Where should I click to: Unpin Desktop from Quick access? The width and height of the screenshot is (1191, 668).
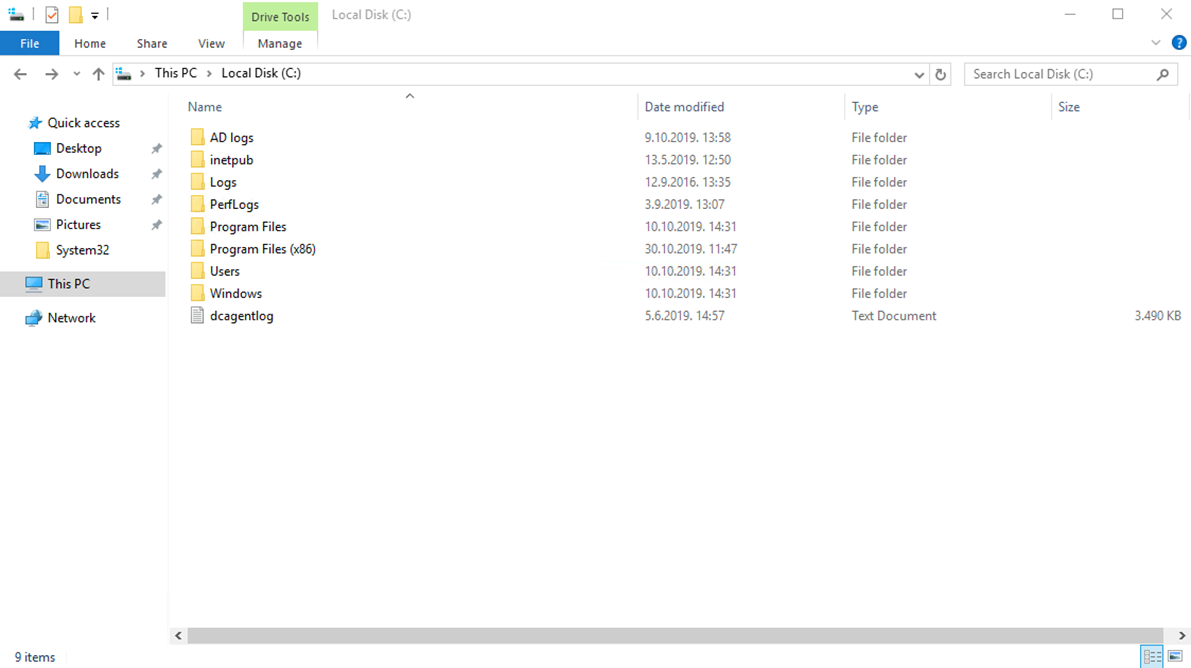pyautogui.click(x=156, y=148)
